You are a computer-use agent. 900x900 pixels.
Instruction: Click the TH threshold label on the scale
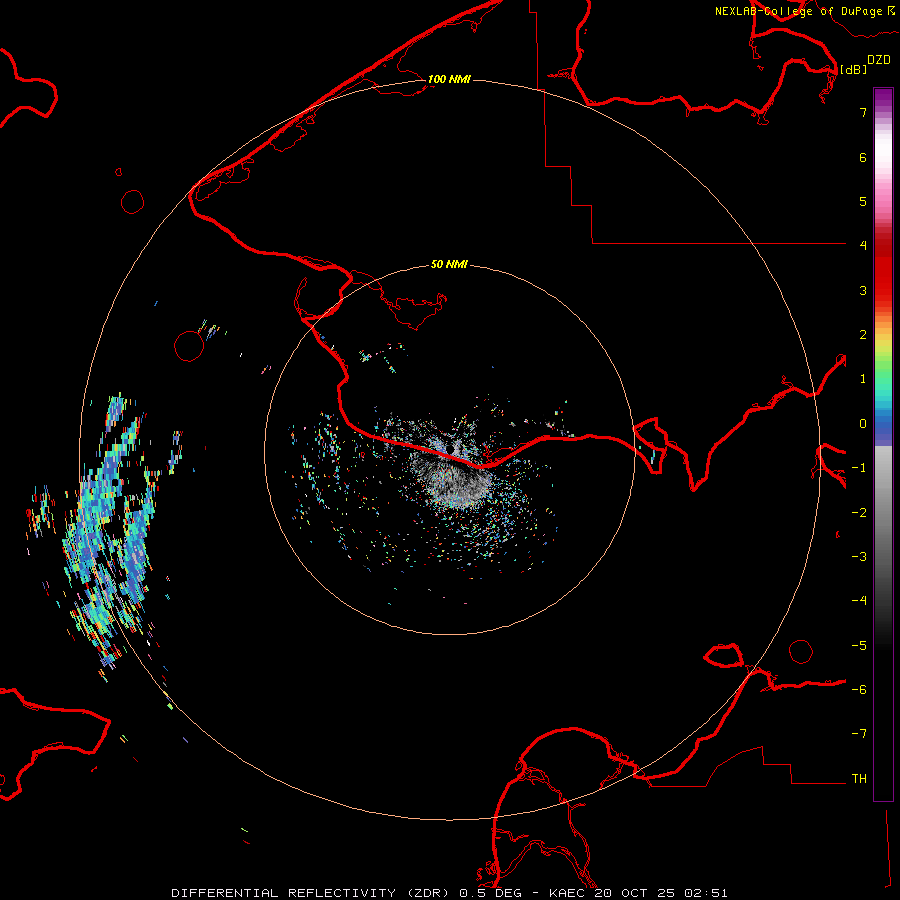[859, 779]
